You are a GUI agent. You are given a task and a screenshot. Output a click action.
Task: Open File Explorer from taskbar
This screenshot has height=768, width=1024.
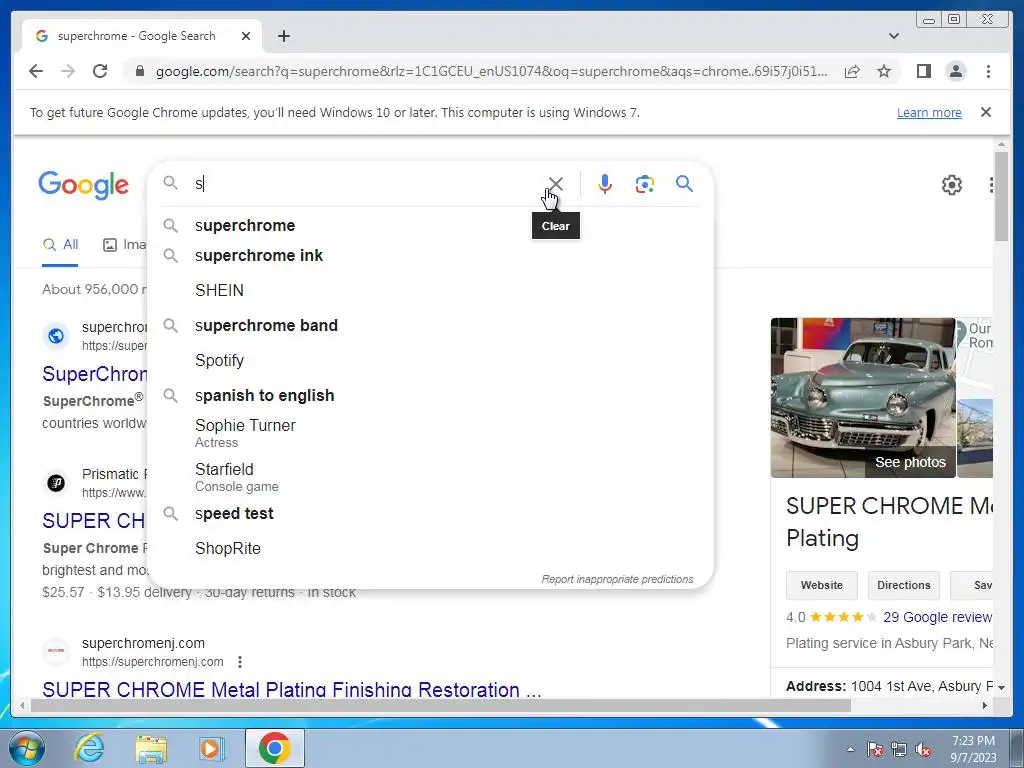tap(151, 748)
